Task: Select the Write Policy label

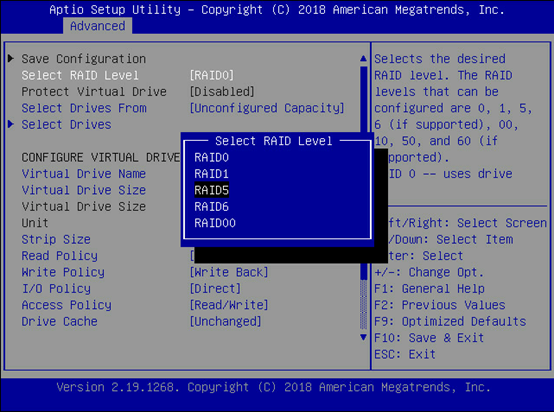Action: (x=63, y=272)
